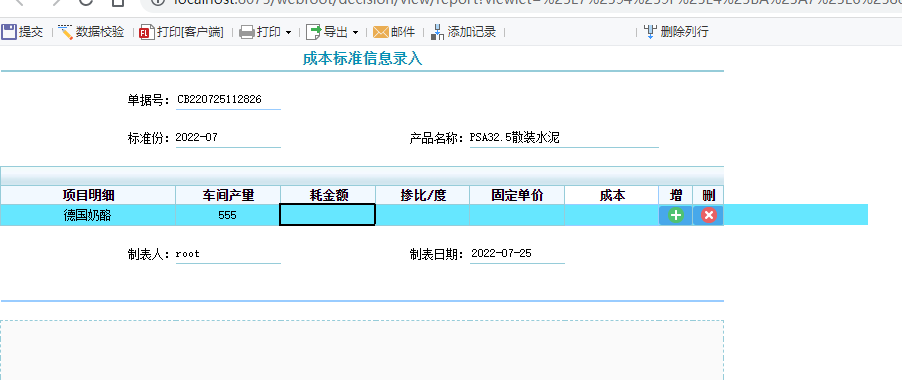Click the 打印[客户端] red icon
Screen dimensions: 902x380
point(147,32)
